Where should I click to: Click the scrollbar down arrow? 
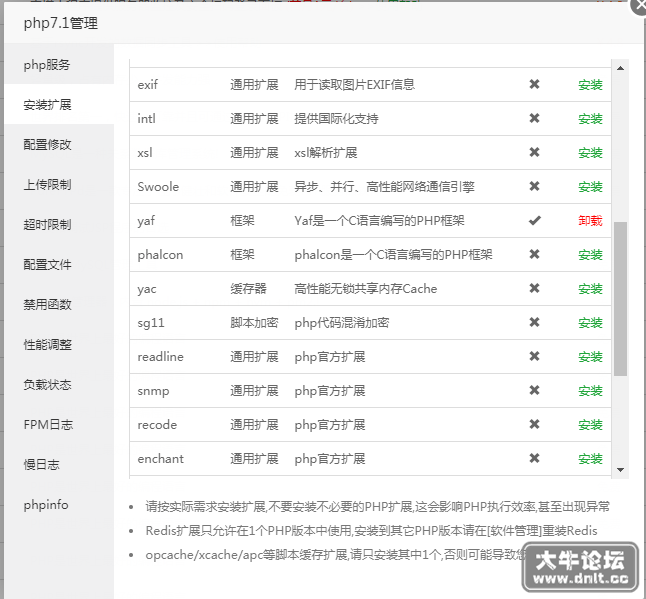620,470
